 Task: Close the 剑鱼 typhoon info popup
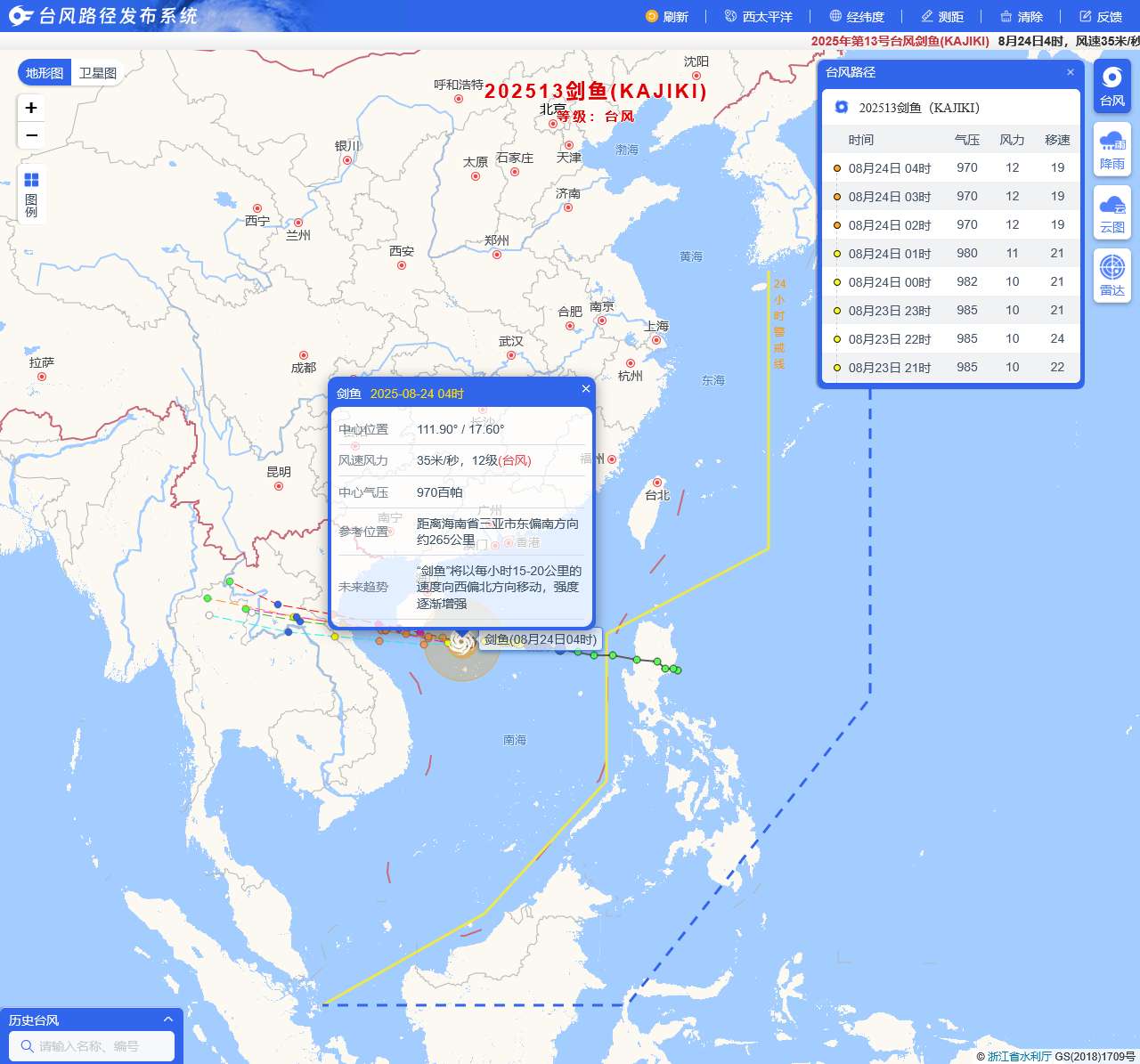pos(585,388)
